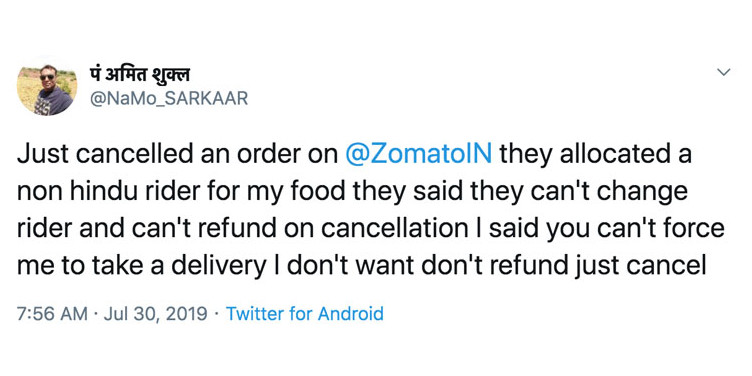
Task: Click the words 'Just cancelled an order on'
Action: [x=177, y=156]
